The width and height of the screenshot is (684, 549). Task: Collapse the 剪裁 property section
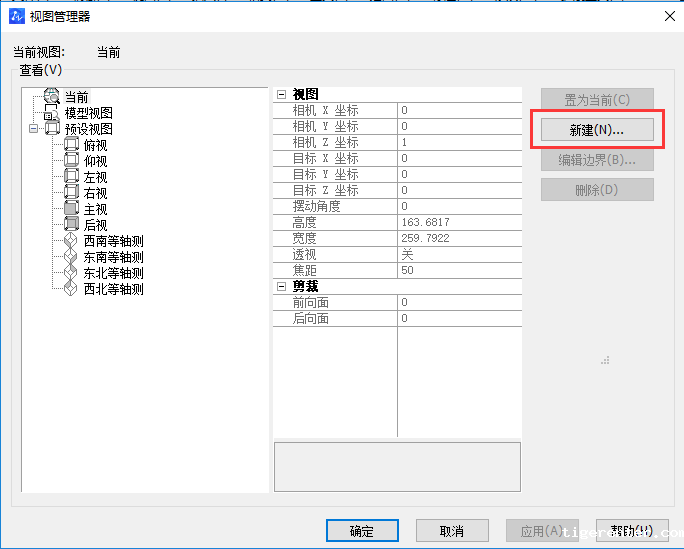(282, 286)
